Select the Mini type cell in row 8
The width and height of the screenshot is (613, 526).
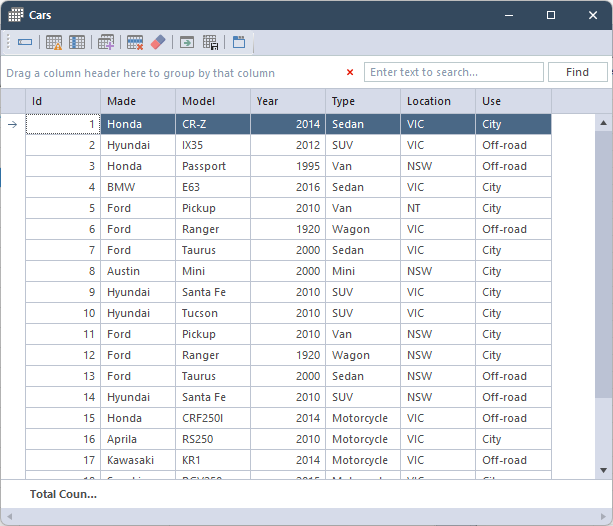pos(363,271)
